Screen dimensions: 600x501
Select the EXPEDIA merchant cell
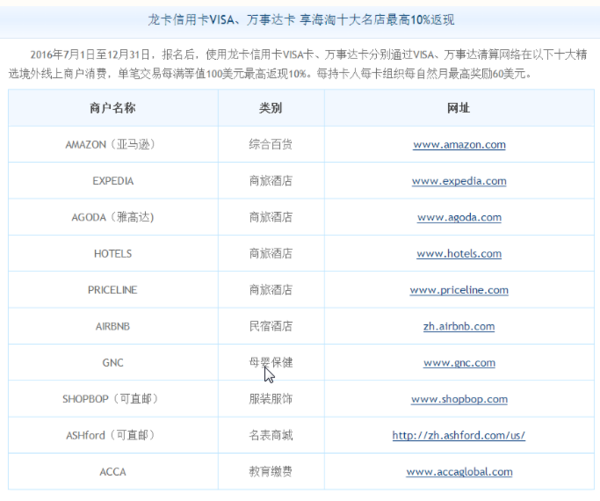click(113, 181)
